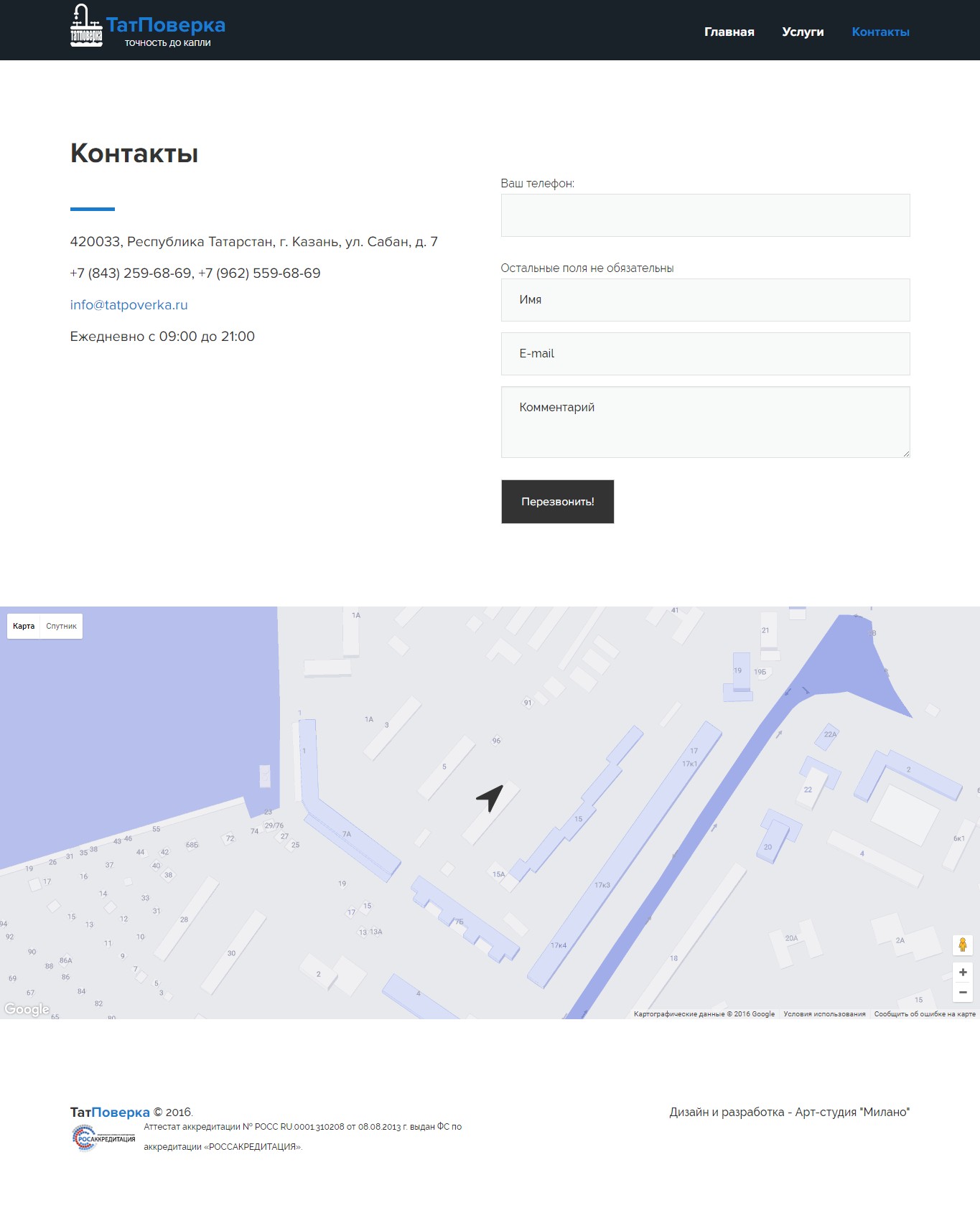Select the Карта map view

pyautogui.click(x=24, y=626)
